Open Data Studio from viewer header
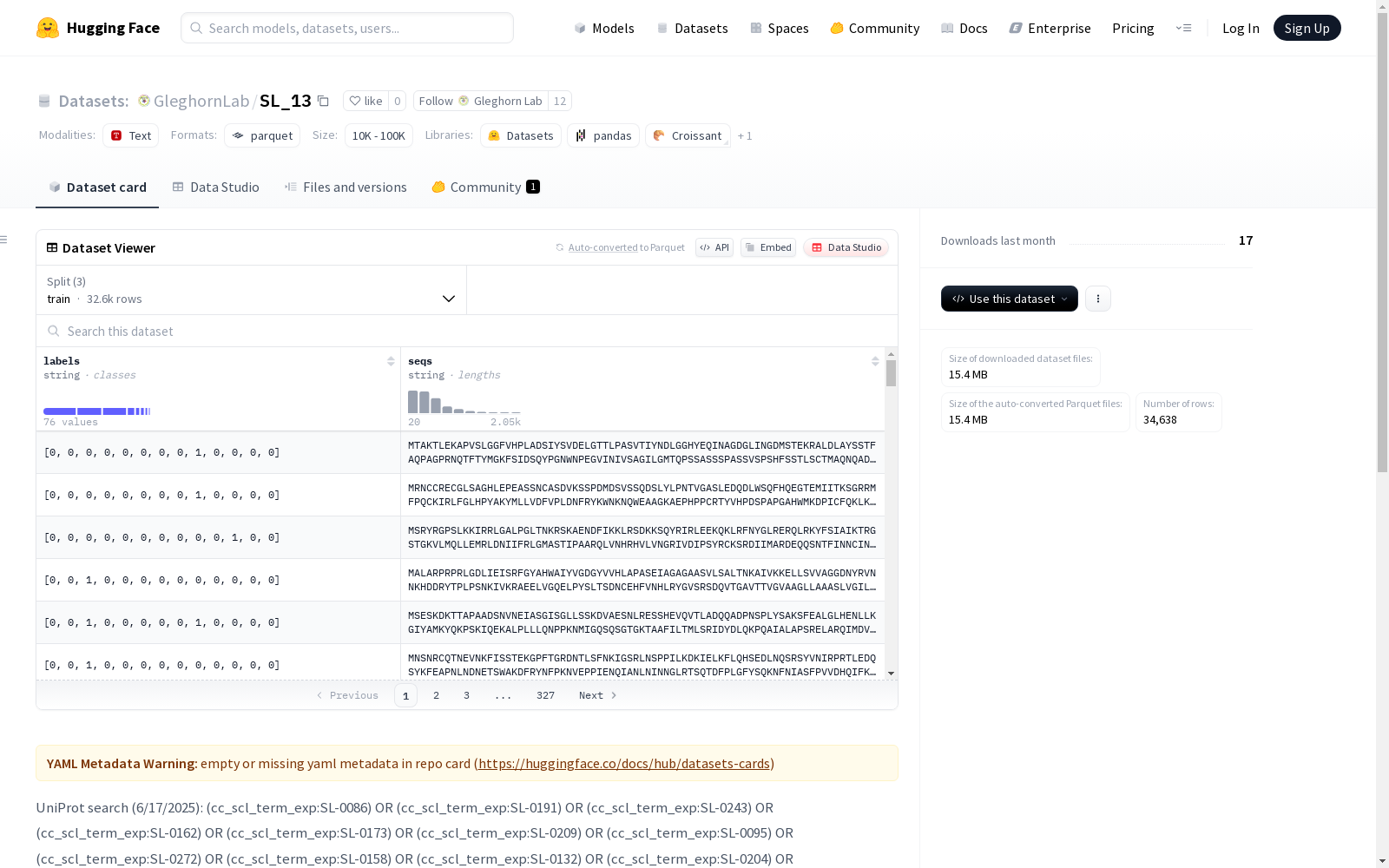This screenshot has width=1389, height=868. click(x=846, y=247)
